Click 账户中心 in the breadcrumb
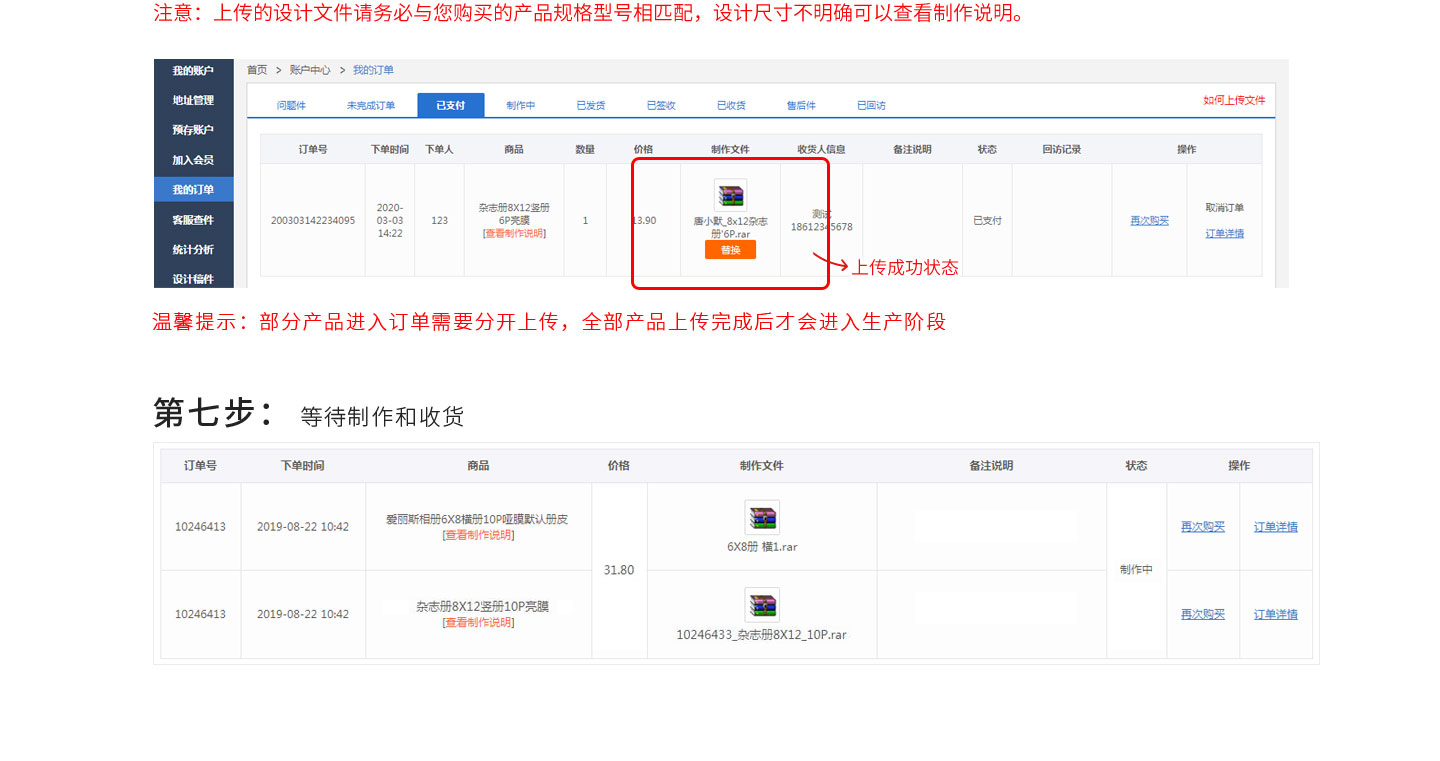 point(310,70)
